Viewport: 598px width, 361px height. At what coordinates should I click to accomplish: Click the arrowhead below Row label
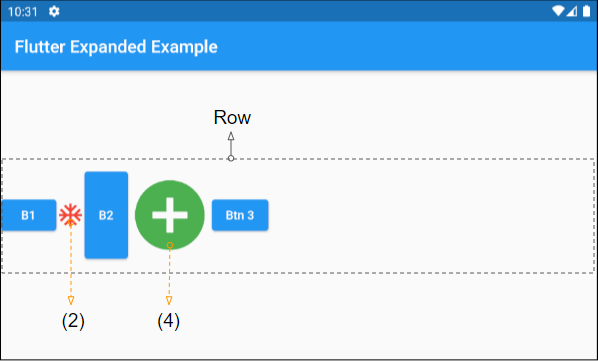[x=231, y=136]
